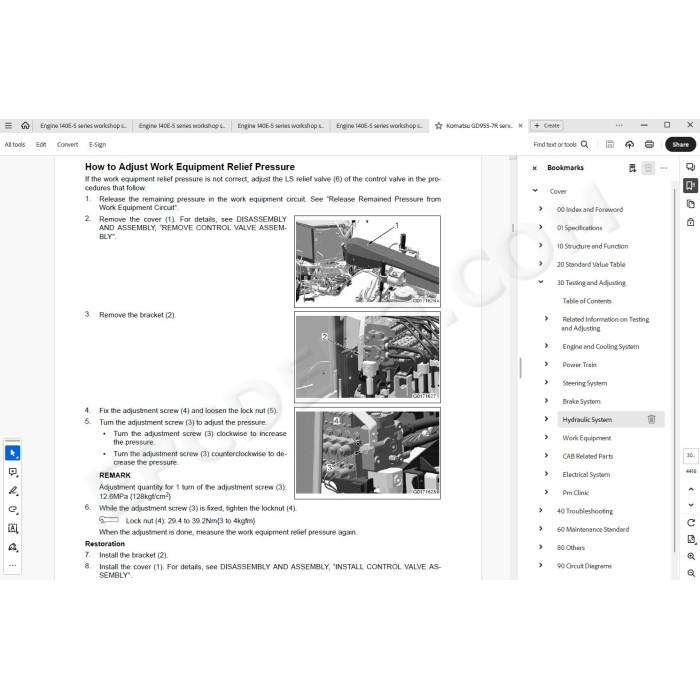Select the text box tool
The height and width of the screenshot is (700, 700).
click(12, 528)
